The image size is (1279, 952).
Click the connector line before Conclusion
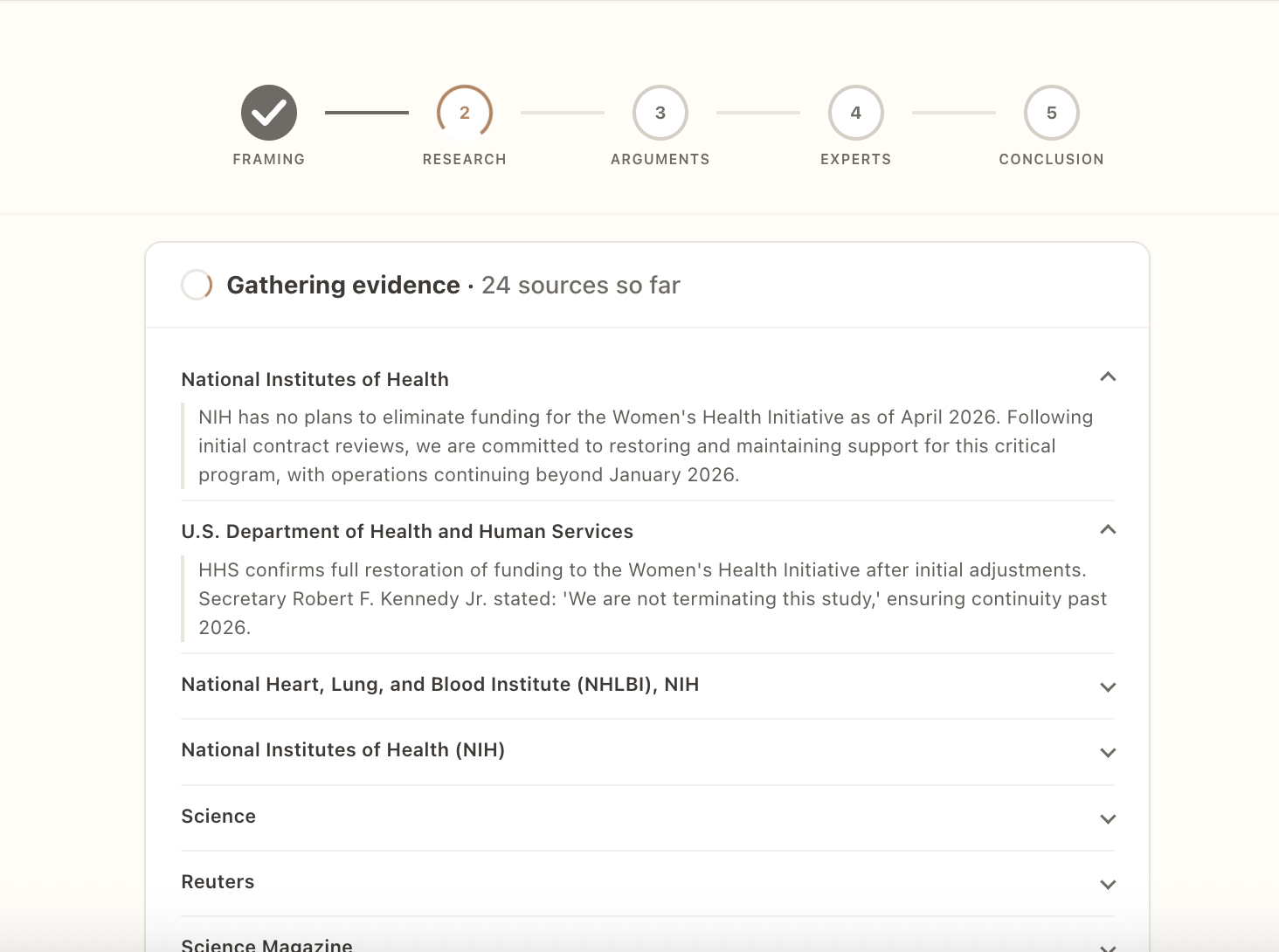[953, 113]
